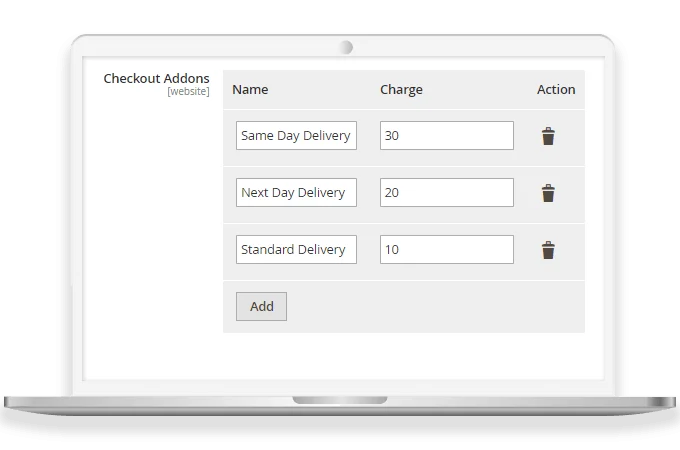This screenshot has width=680, height=450.
Task: Edit the charge field showing 30
Action: pos(446,136)
